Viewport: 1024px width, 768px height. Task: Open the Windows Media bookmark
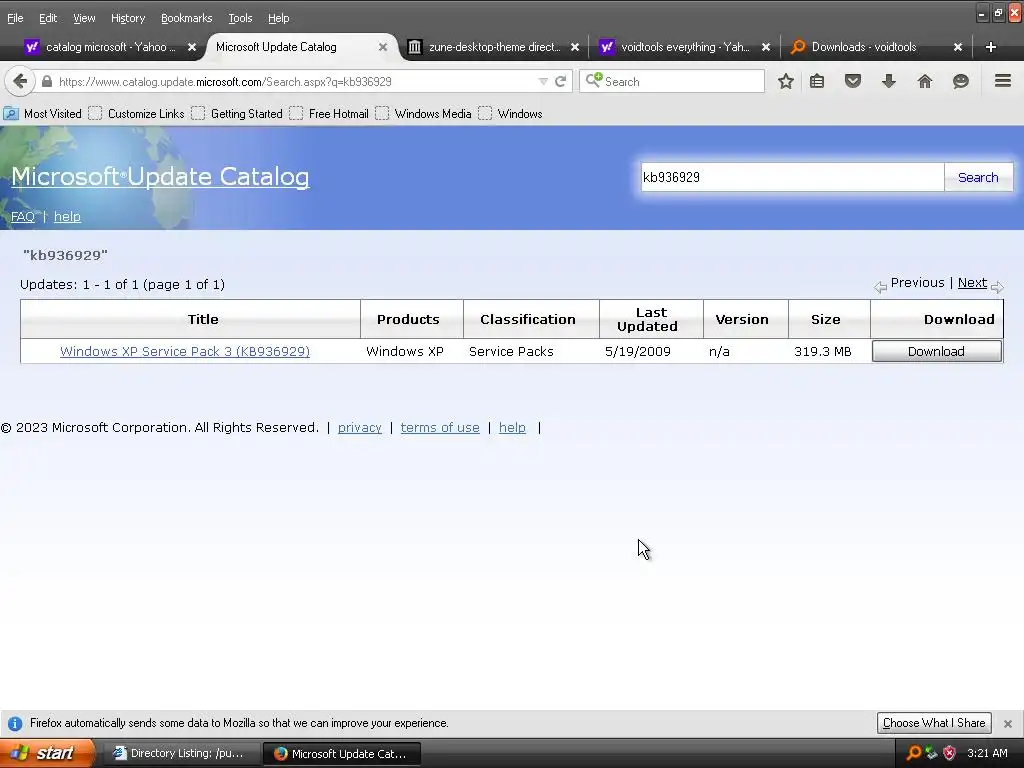click(x=424, y=114)
